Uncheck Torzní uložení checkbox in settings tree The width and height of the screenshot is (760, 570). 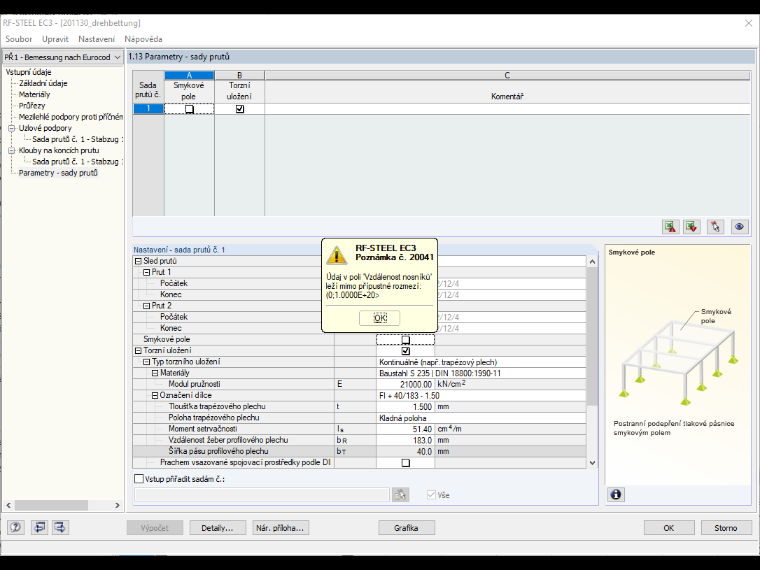[x=406, y=351]
